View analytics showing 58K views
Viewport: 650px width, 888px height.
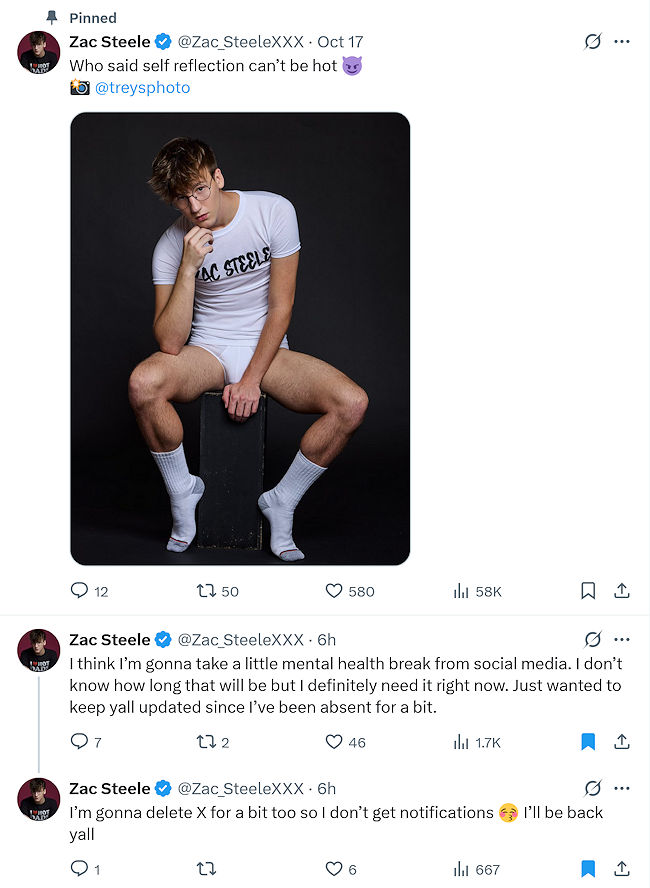pyautogui.click(x=462, y=591)
